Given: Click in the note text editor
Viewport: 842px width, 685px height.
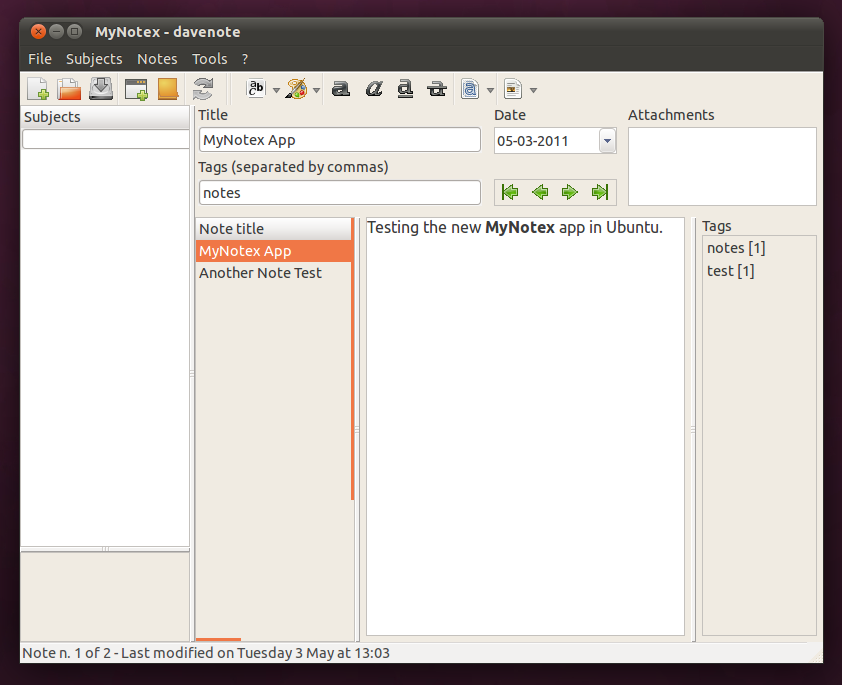Looking at the screenshot, I should point(525,427).
